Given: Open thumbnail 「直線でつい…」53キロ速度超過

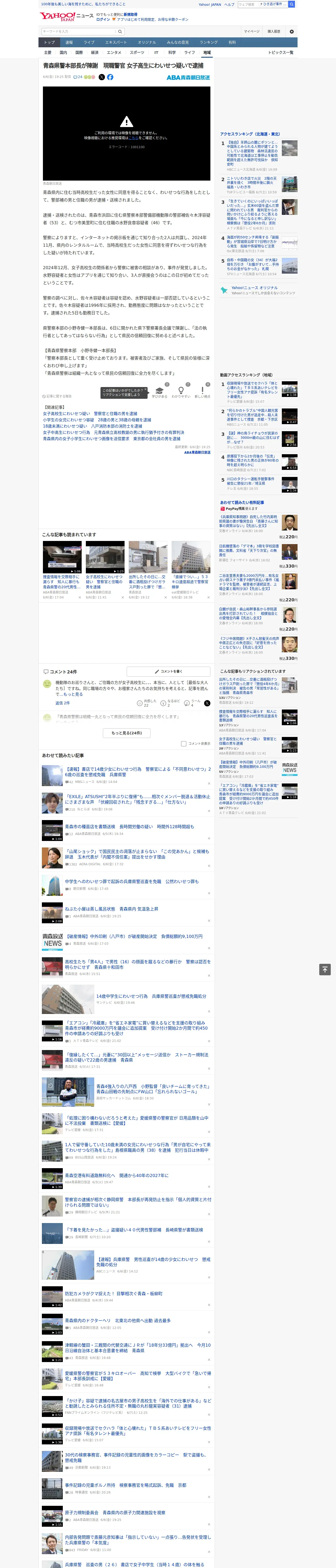Looking at the screenshot, I should (x=190, y=556).
